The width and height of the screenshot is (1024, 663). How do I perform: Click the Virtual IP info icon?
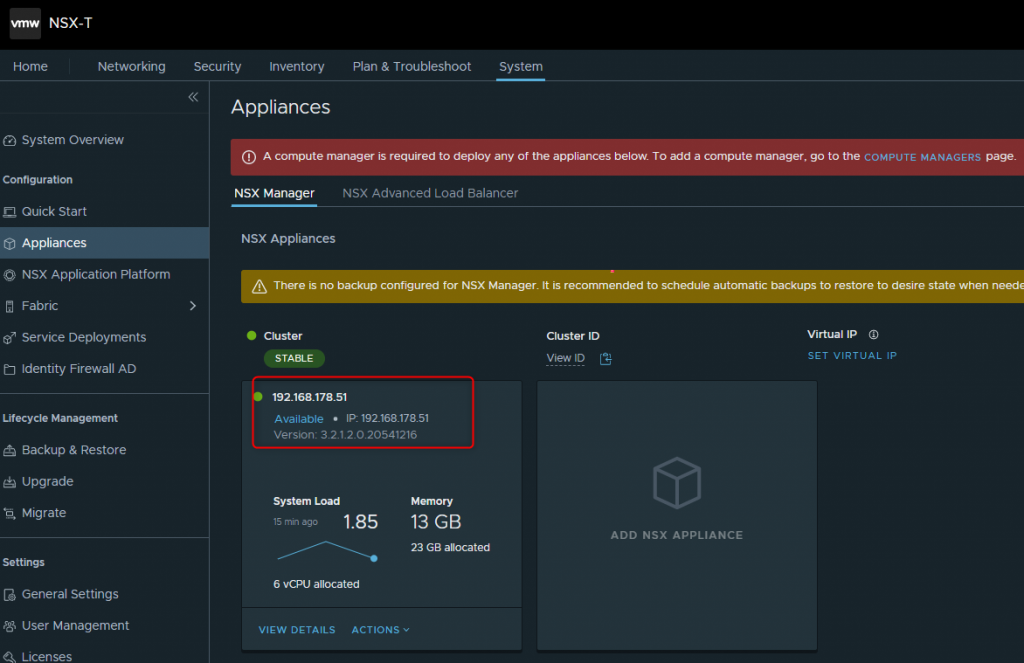873,334
